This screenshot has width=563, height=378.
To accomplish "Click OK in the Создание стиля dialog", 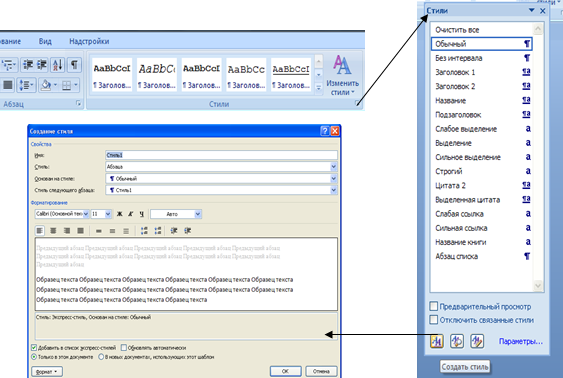I will pyautogui.click(x=285, y=371).
